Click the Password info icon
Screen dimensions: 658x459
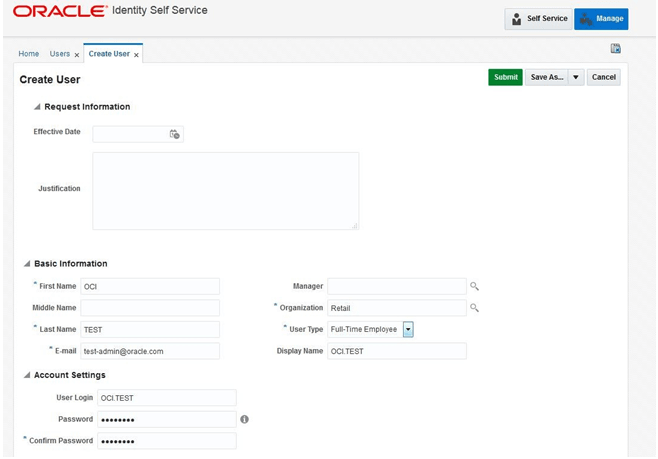(244, 419)
